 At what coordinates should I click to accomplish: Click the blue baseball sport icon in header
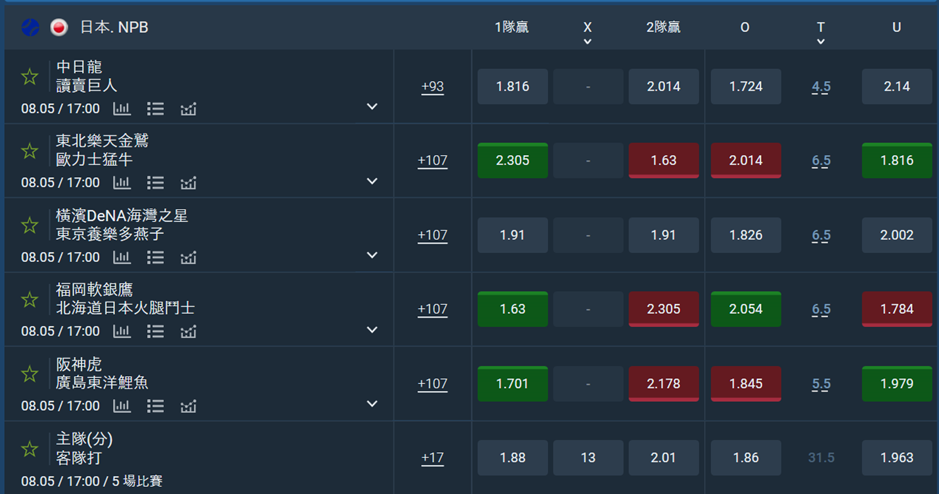(30, 27)
